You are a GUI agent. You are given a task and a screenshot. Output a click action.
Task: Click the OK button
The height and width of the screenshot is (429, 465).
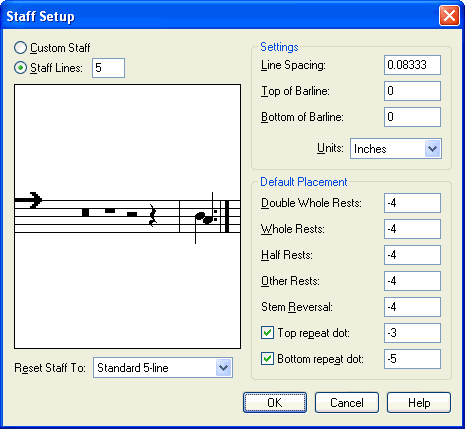[x=275, y=403]
